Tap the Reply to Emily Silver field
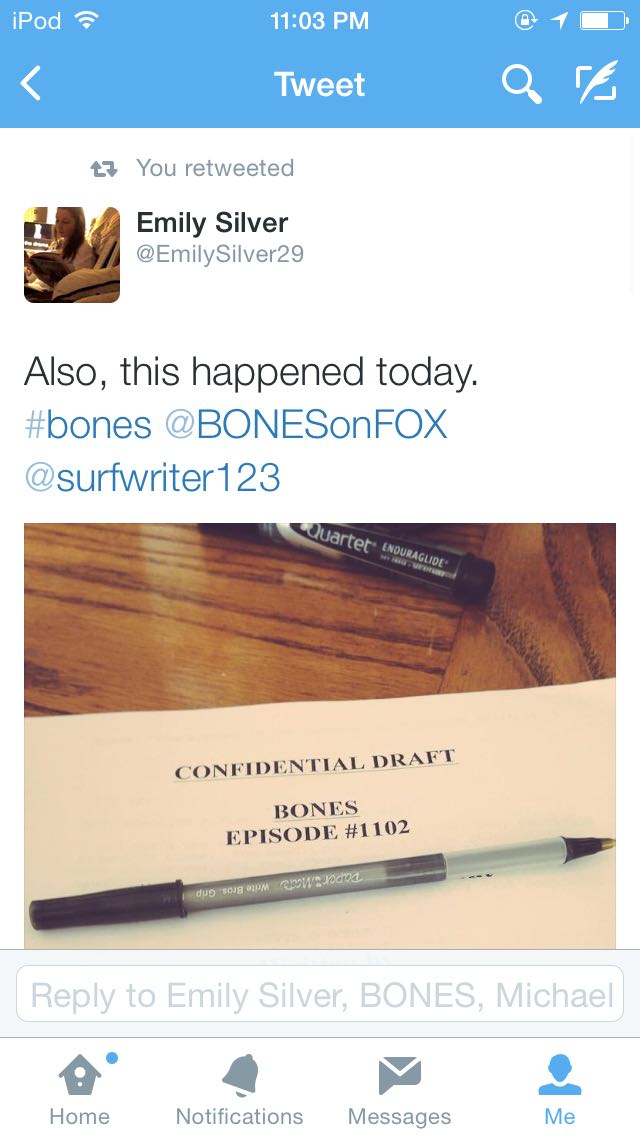Screen dimensions: 640x1136 tap(320, 994)
